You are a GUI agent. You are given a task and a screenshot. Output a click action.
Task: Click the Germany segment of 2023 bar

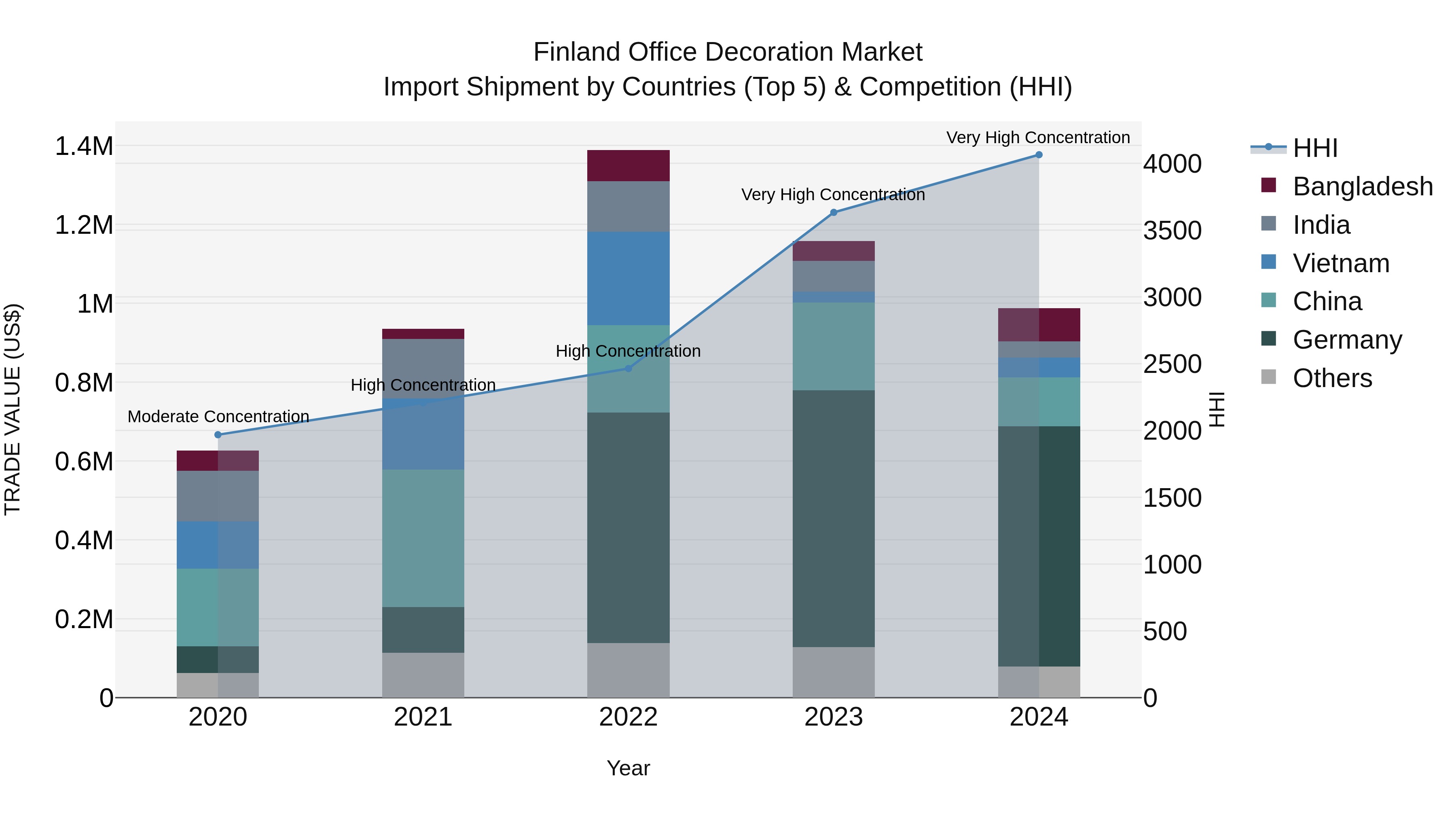834,519
